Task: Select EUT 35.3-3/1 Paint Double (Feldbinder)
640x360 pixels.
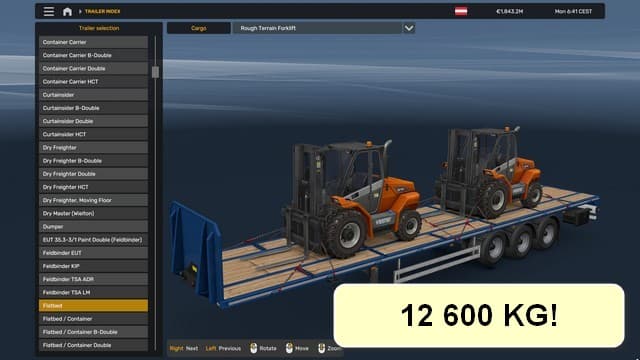Action: click(93, 240)
